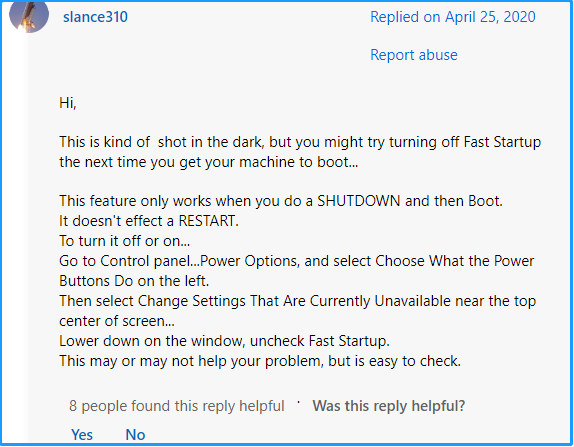Viewport: 574px width, 447px height.
Task: Click the This may or may not help line
Action: (x=260, y=361)
